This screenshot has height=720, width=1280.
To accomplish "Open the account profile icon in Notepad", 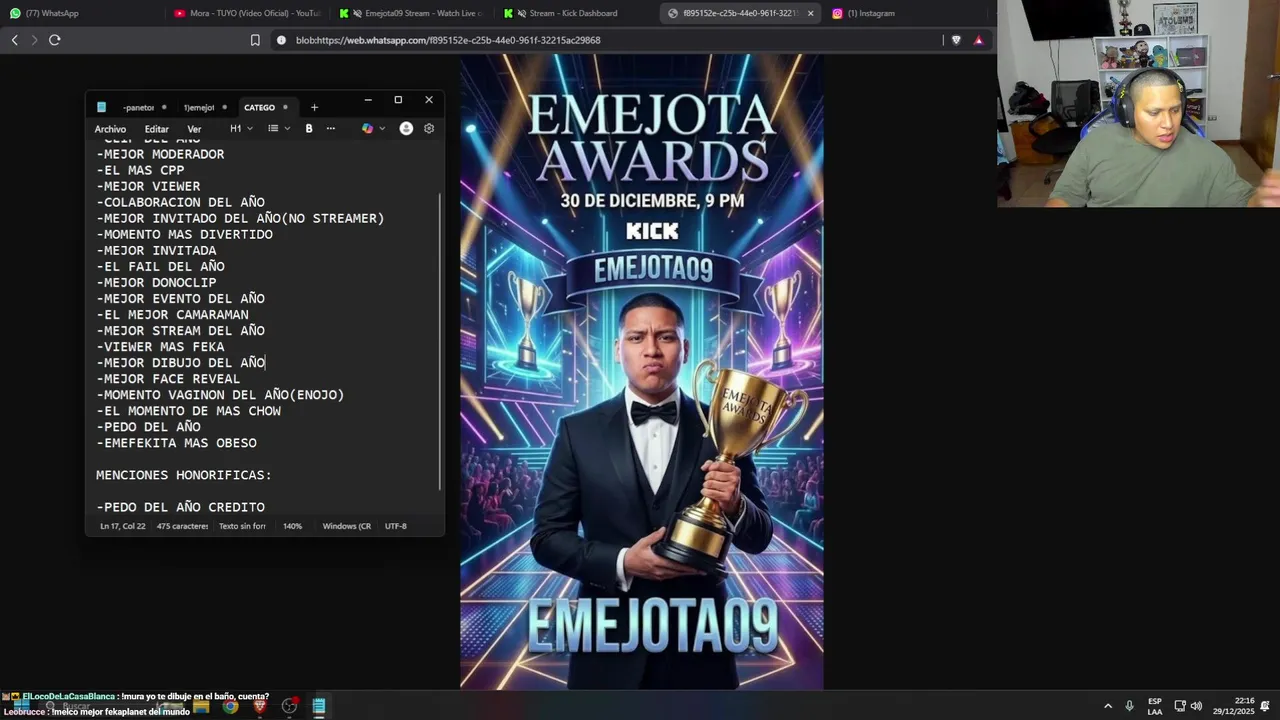I will pos(406,128).
